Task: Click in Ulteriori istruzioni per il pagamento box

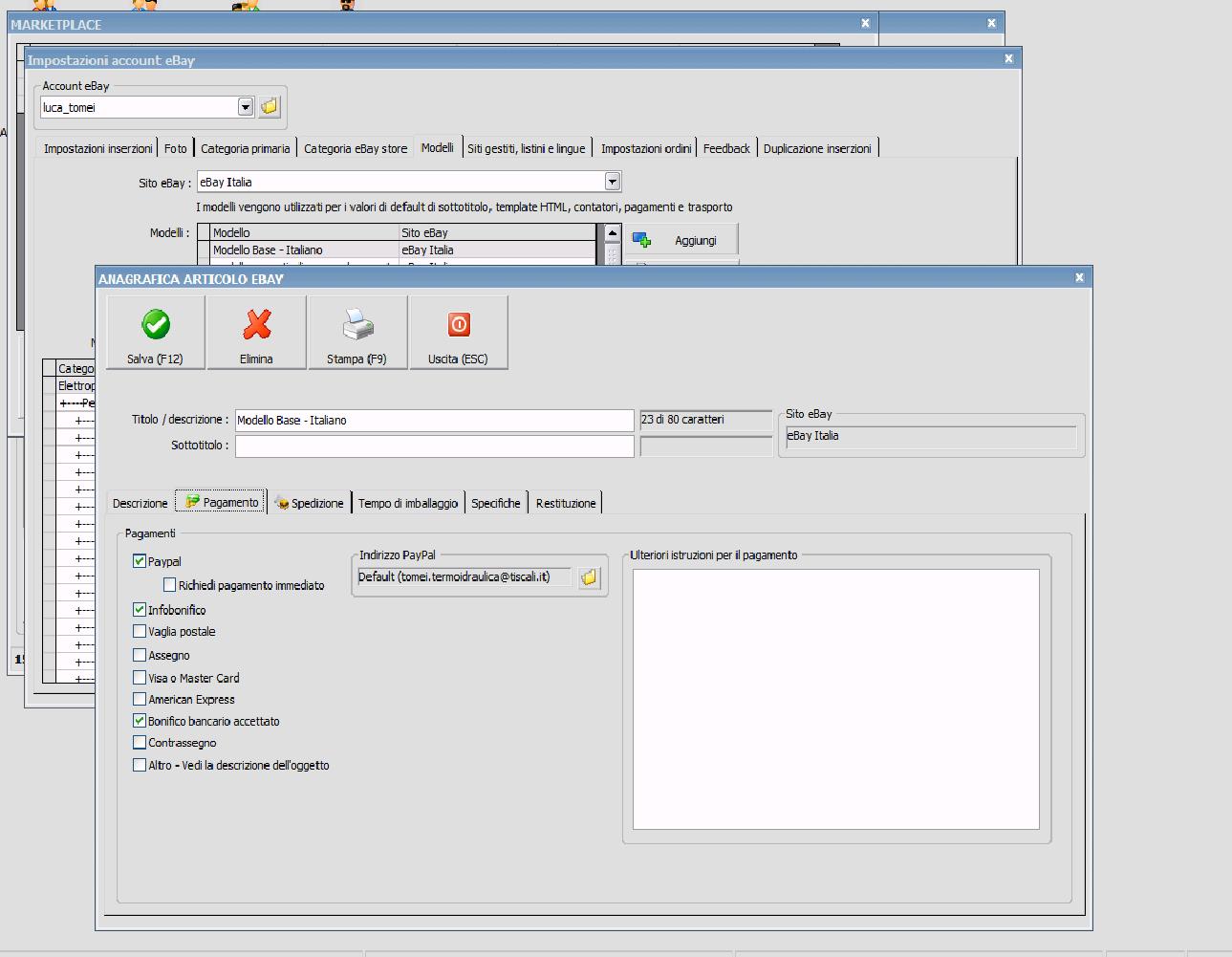Action: pos(835,698)
